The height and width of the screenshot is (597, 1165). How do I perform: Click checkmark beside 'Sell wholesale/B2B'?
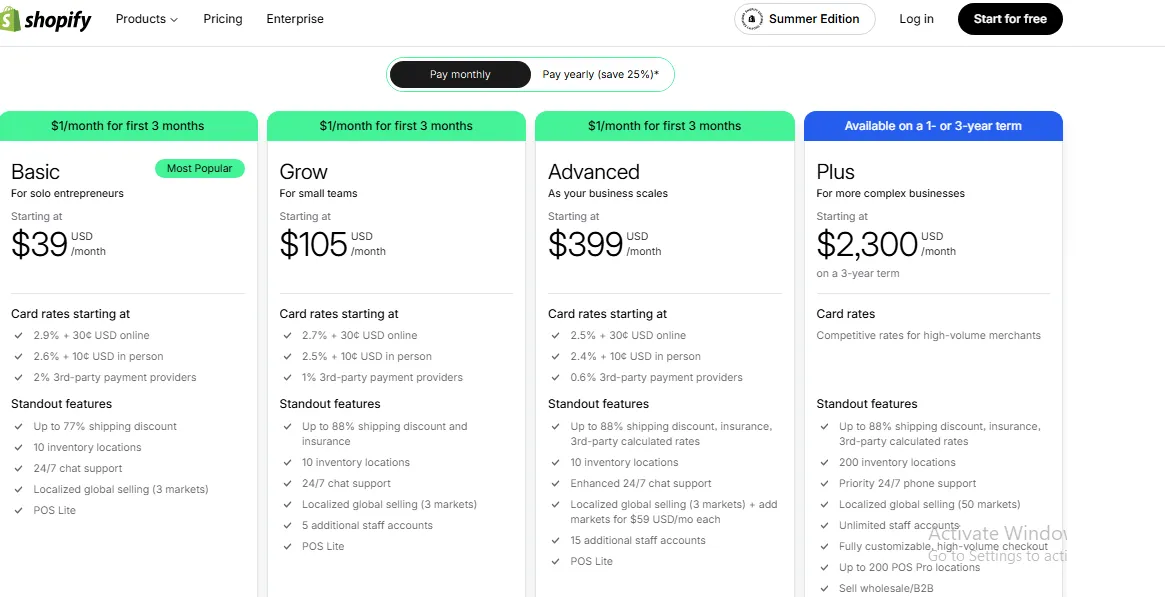coord(824,588)
